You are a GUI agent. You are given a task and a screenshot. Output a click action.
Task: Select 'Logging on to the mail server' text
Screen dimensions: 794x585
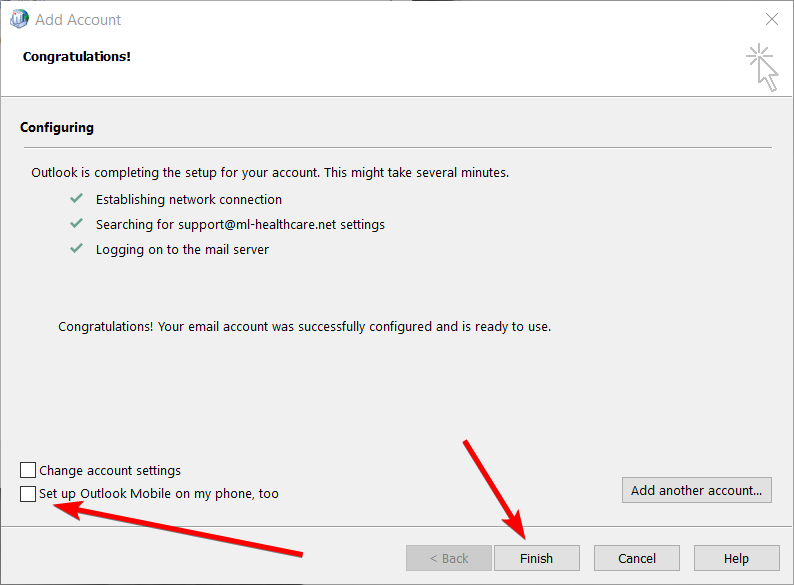[x=182, y=250]
